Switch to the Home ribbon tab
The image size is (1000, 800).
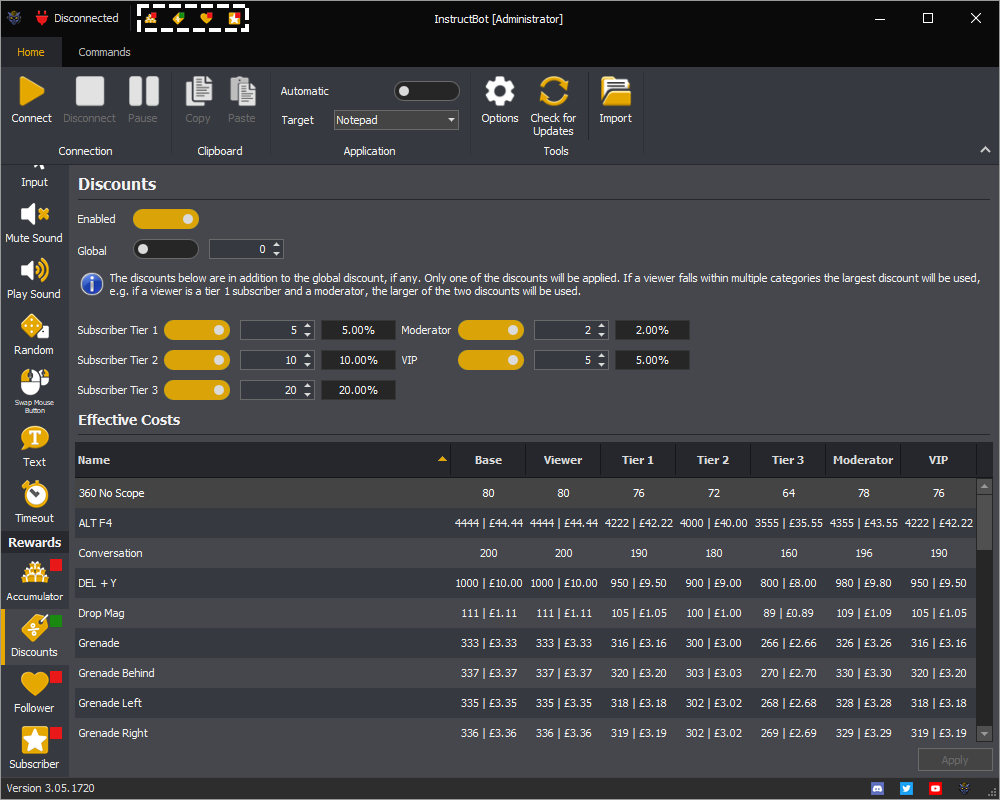click(31, 52)
